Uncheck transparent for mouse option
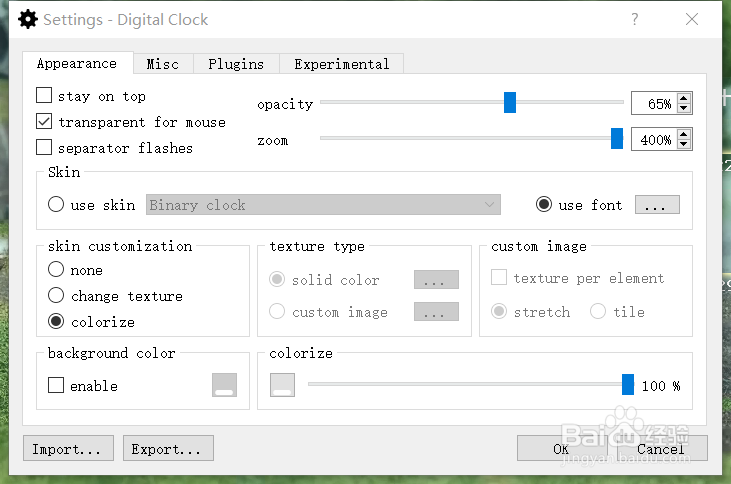The height and width of the screenshot is (484, 731). [x=44, y=122]
